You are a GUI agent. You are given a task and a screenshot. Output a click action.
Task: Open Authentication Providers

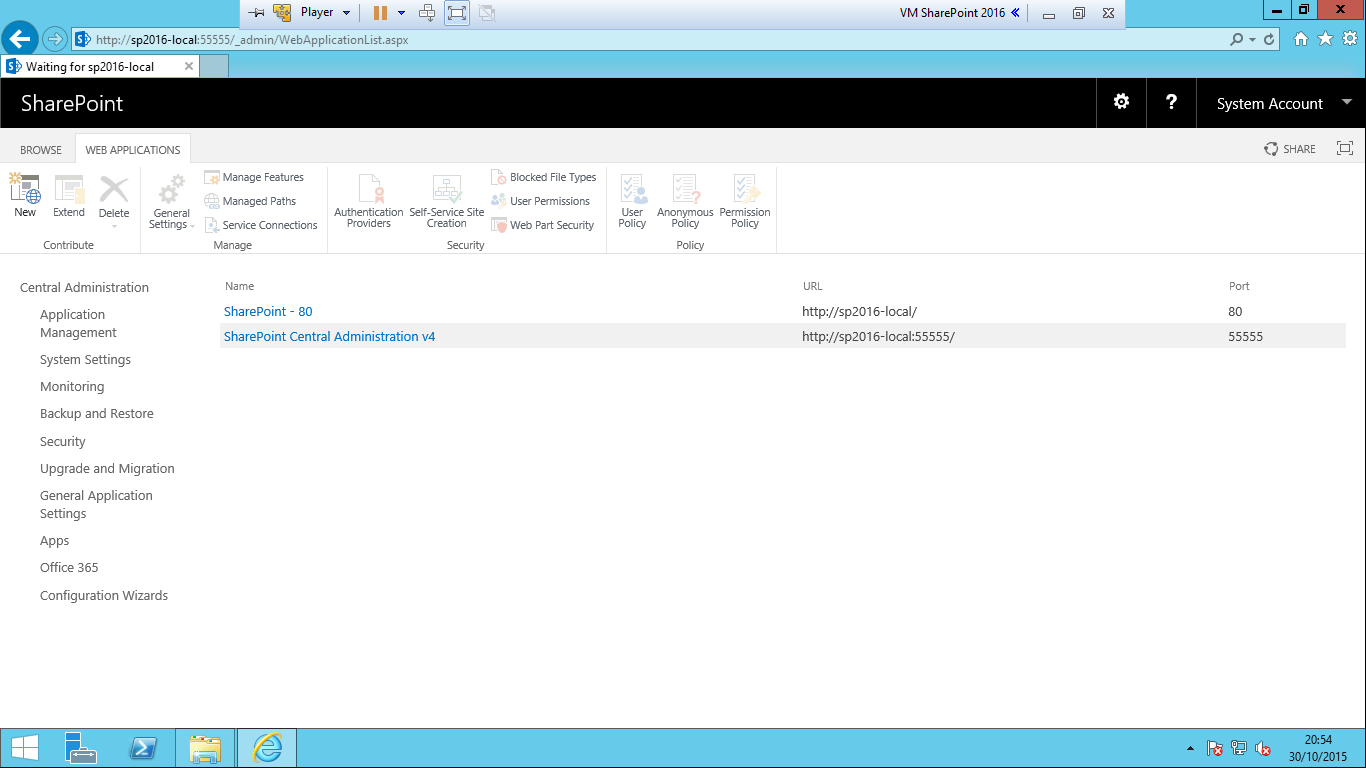(x=369, y=202)
